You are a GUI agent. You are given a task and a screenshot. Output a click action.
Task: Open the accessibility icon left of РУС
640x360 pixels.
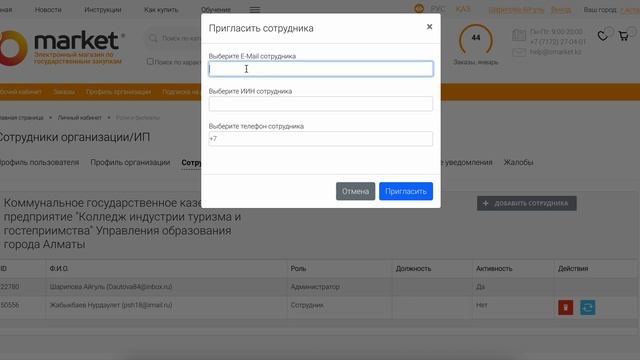pos(419,9)
